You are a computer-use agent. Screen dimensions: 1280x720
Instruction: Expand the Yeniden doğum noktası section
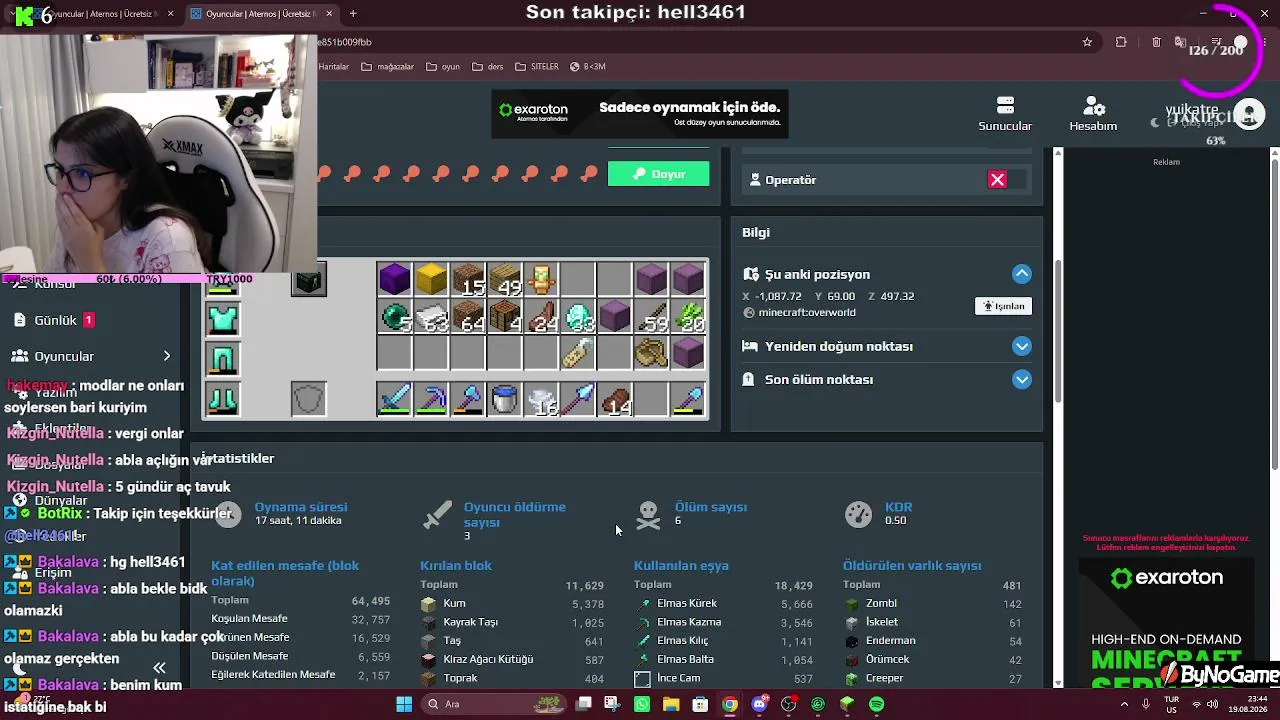1021,346
